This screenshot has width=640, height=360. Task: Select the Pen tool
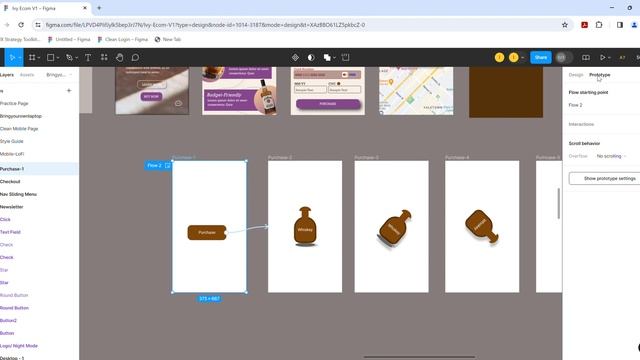pos(69,58)
